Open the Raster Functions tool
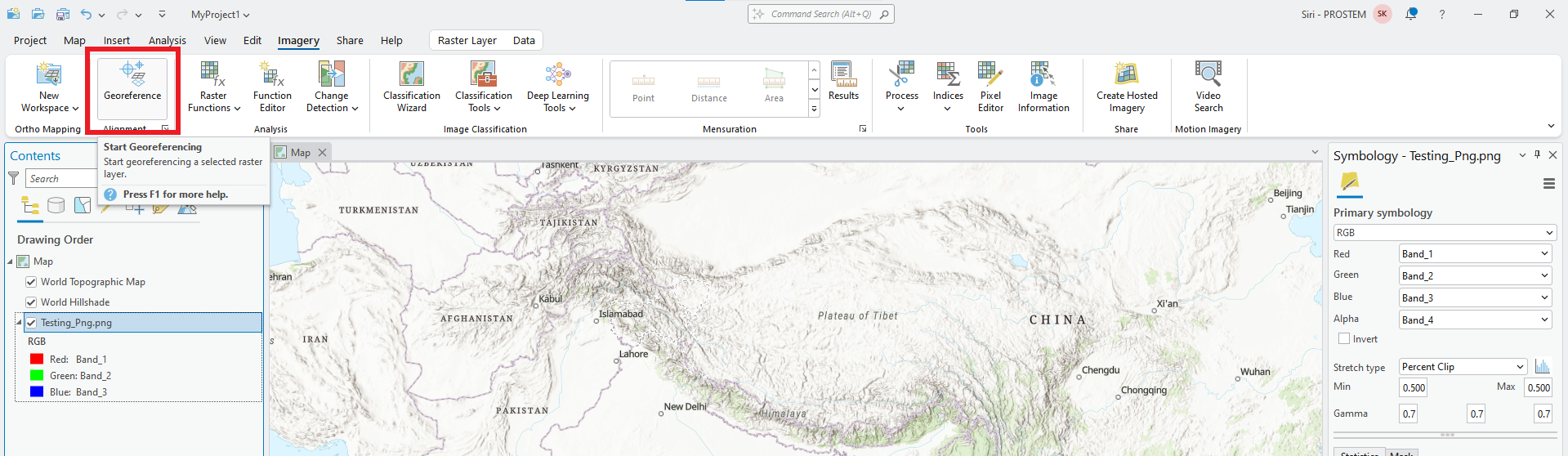This screenshot has width=1568, height=456. (x=214, y=87)
